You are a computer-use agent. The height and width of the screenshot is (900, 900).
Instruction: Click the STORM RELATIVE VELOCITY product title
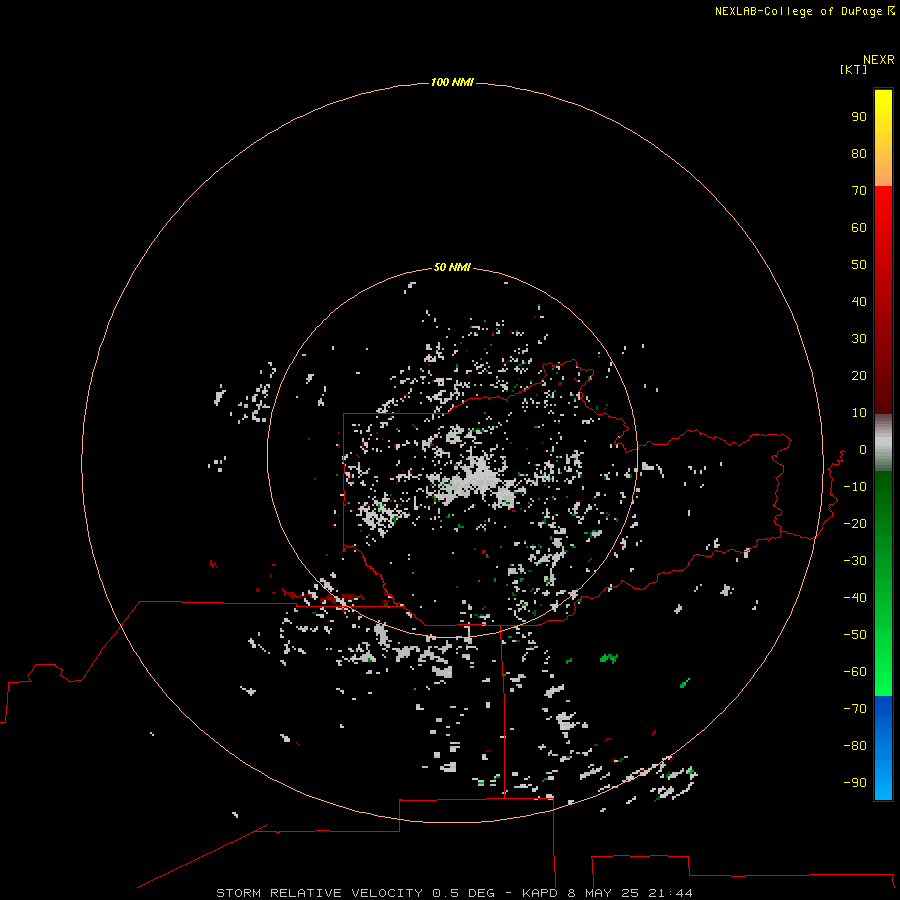click(x=321, y=893)
